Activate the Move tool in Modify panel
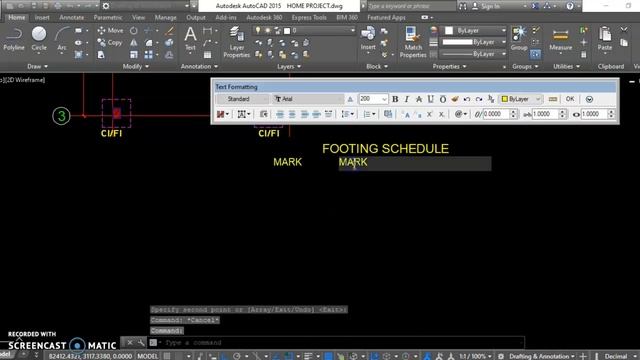 [110, 31]
